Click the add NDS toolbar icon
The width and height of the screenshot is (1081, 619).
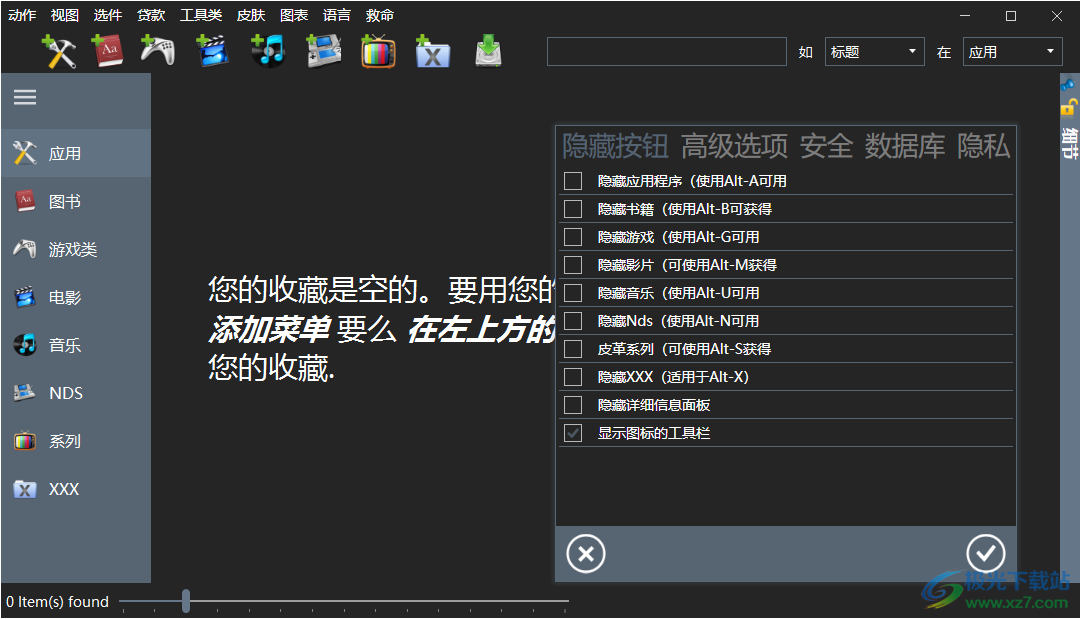(323, 51)
